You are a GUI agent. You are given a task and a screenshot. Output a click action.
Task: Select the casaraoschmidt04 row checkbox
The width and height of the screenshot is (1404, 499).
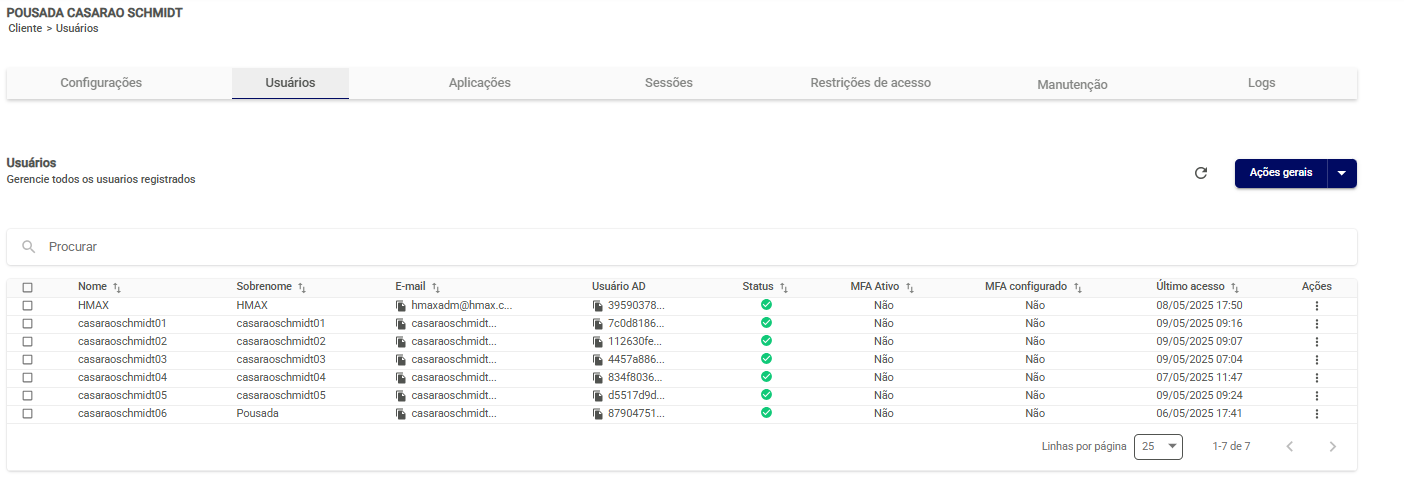coord(28,378)
